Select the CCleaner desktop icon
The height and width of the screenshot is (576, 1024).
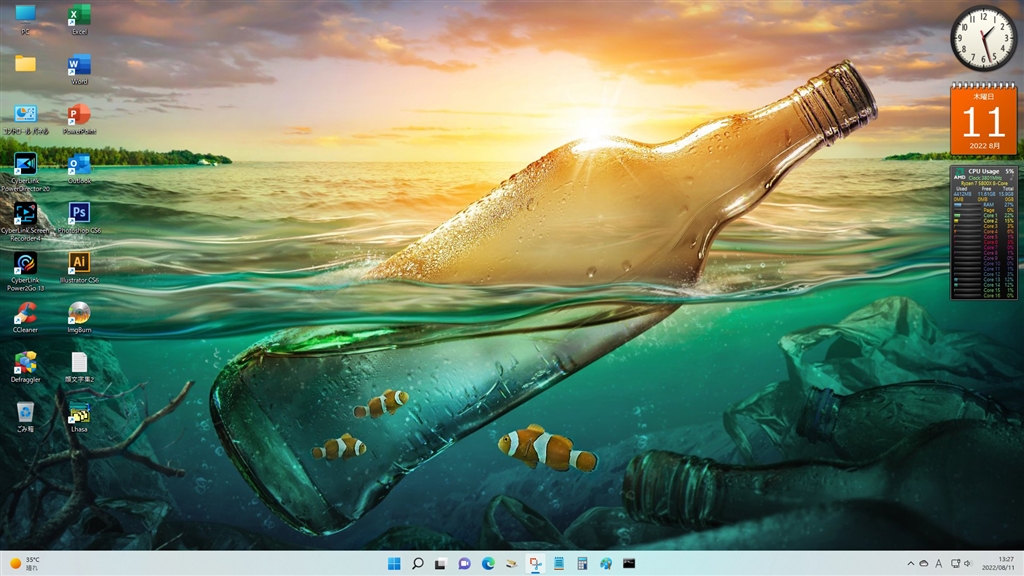tap(25, 313)
